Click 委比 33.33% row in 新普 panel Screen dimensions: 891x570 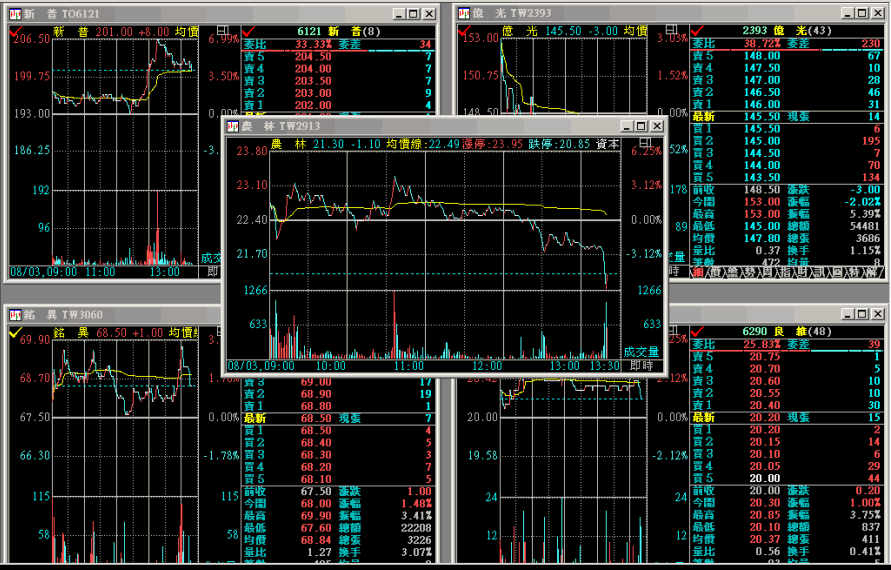(338, 44)
